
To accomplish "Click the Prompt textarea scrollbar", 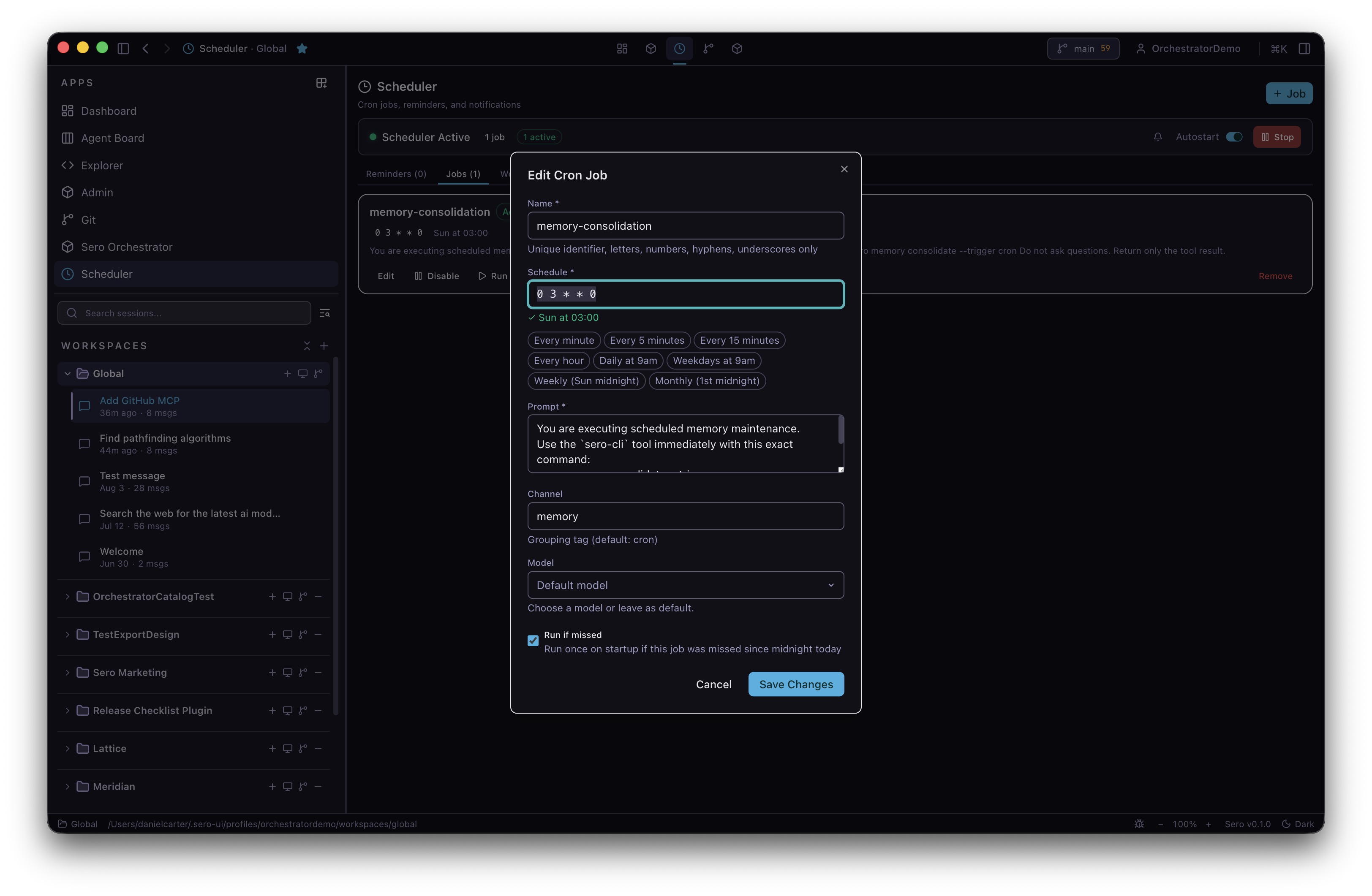I will [x=841, y=430].
